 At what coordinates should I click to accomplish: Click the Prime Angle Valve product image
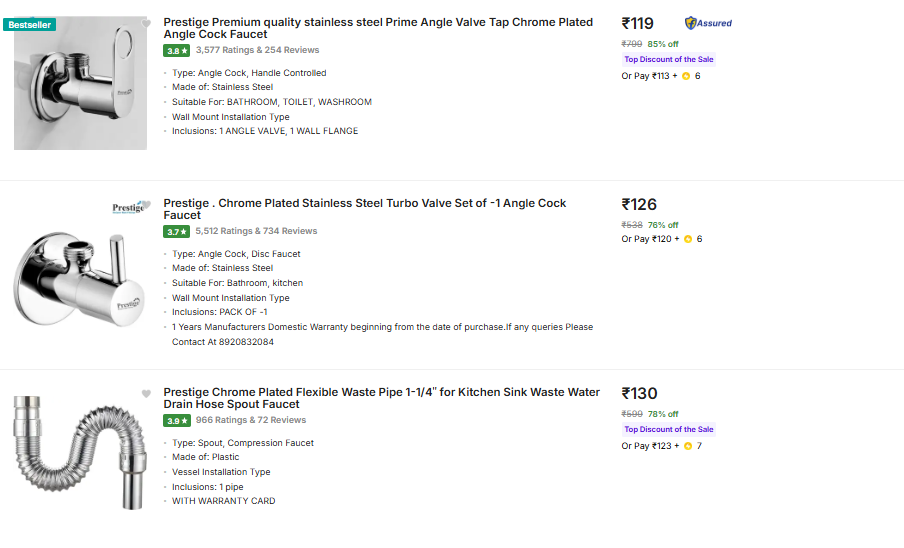coord(80,85)
